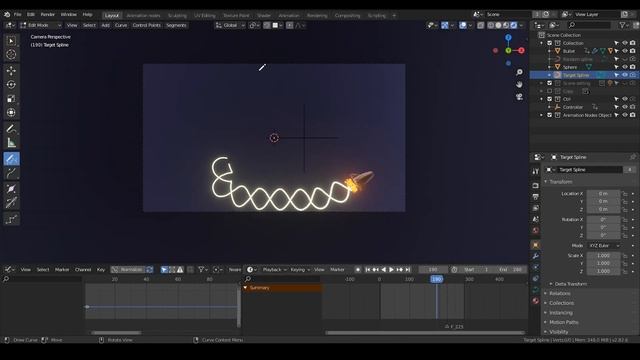The width and height of the screenshot is (640, 360).
Task: Click the Scale X value field
Action: 604,256
